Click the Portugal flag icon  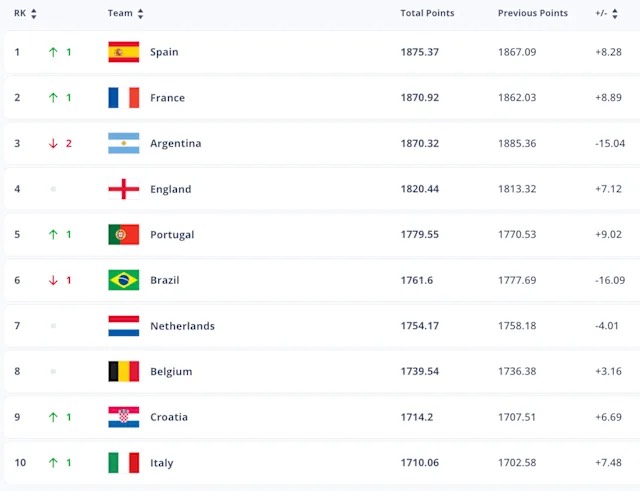coord(124,234)
